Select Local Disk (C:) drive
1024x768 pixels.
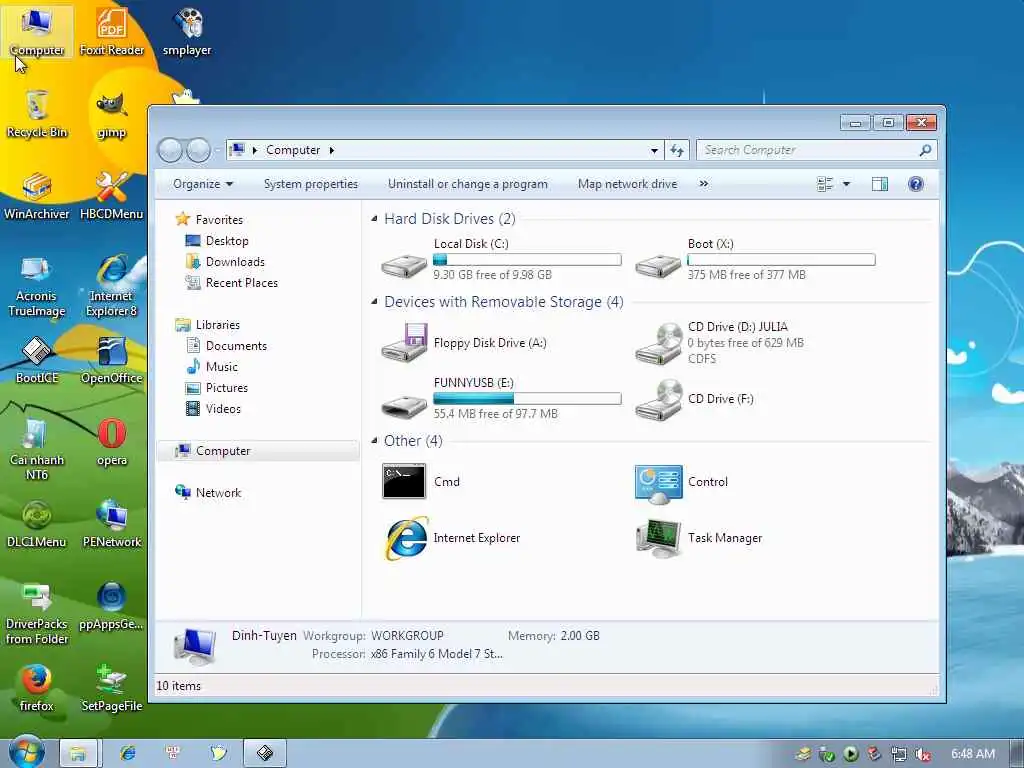(502, 259)
